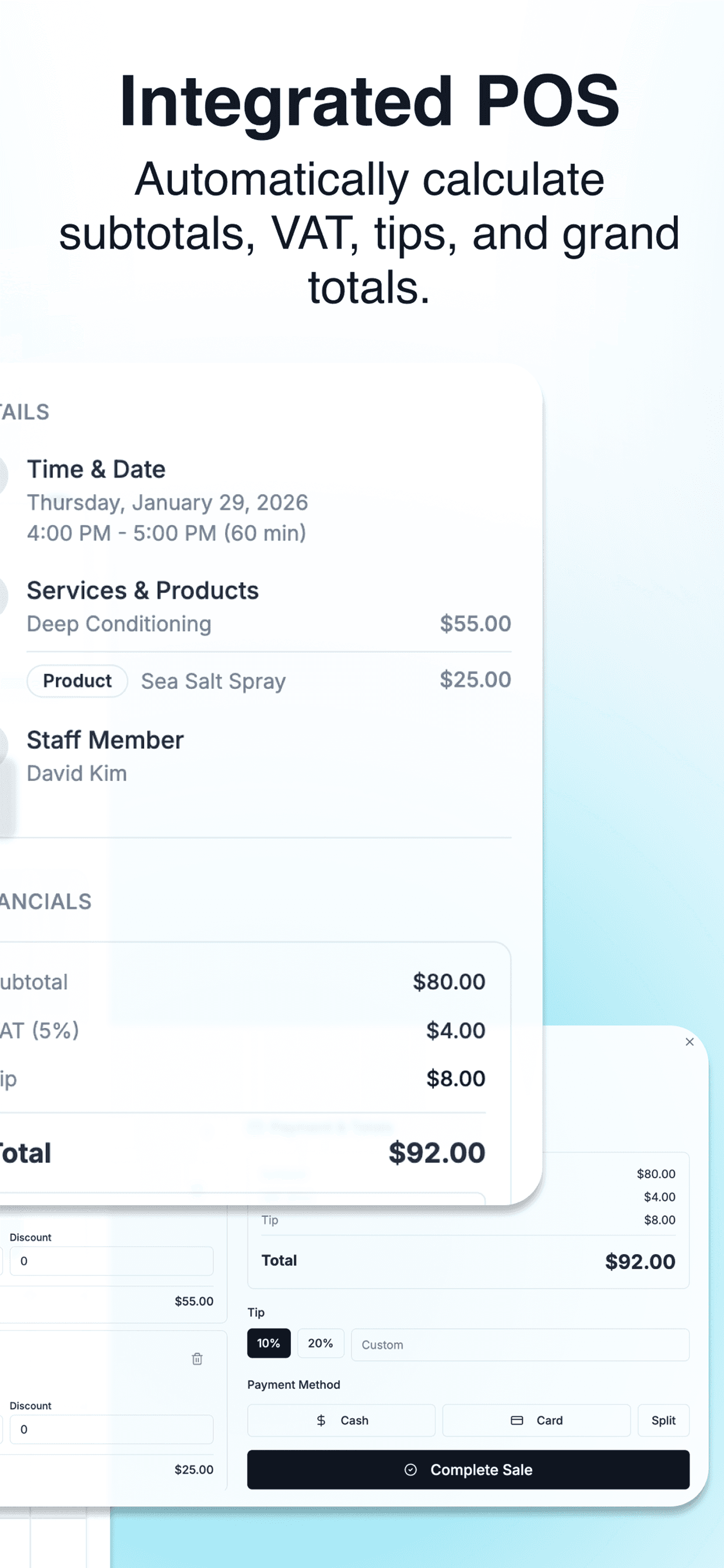Click the $92.00 Total amount
724x1568 pixels.
point(437,1152)
